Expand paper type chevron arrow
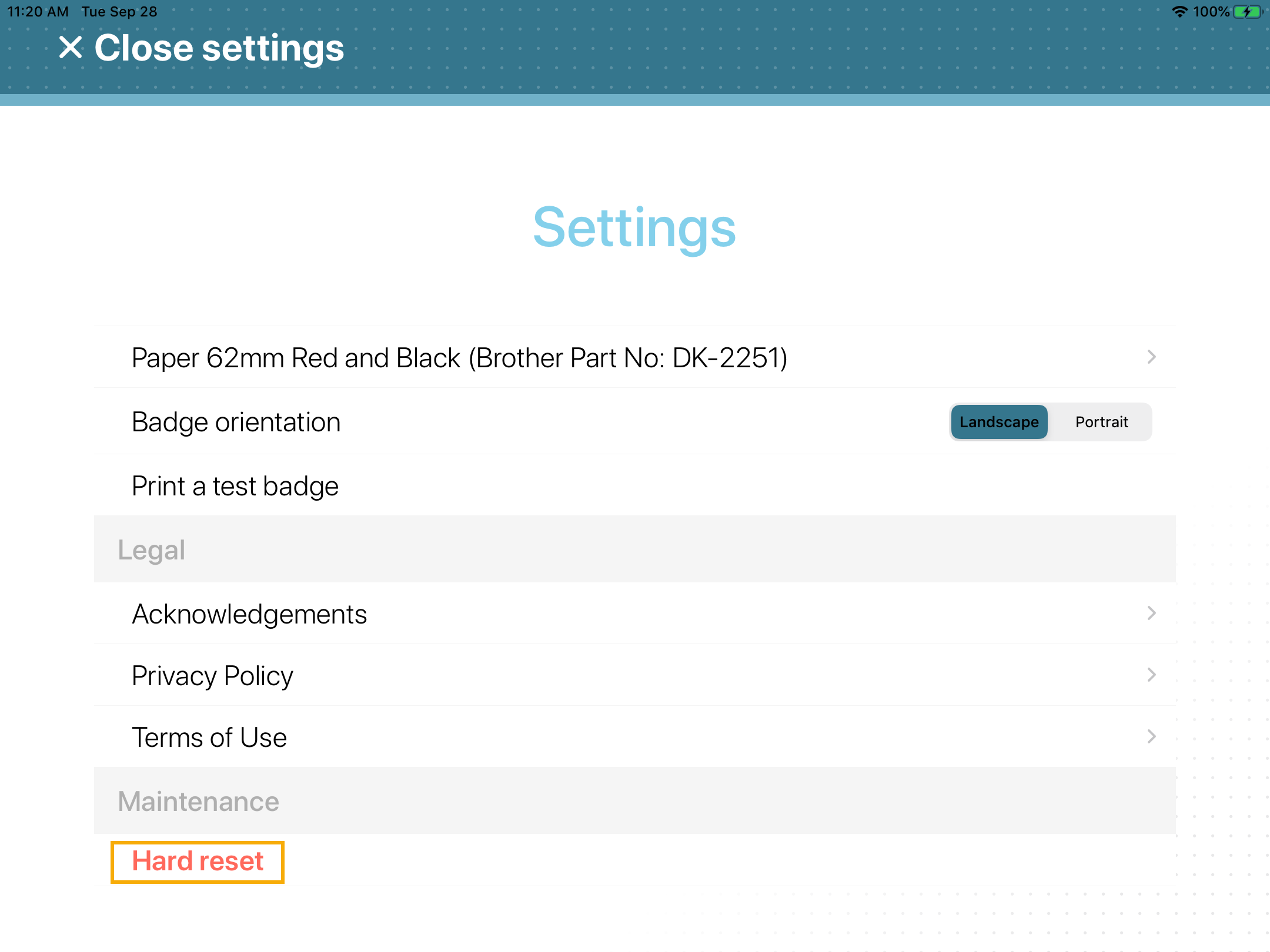 1151,357
